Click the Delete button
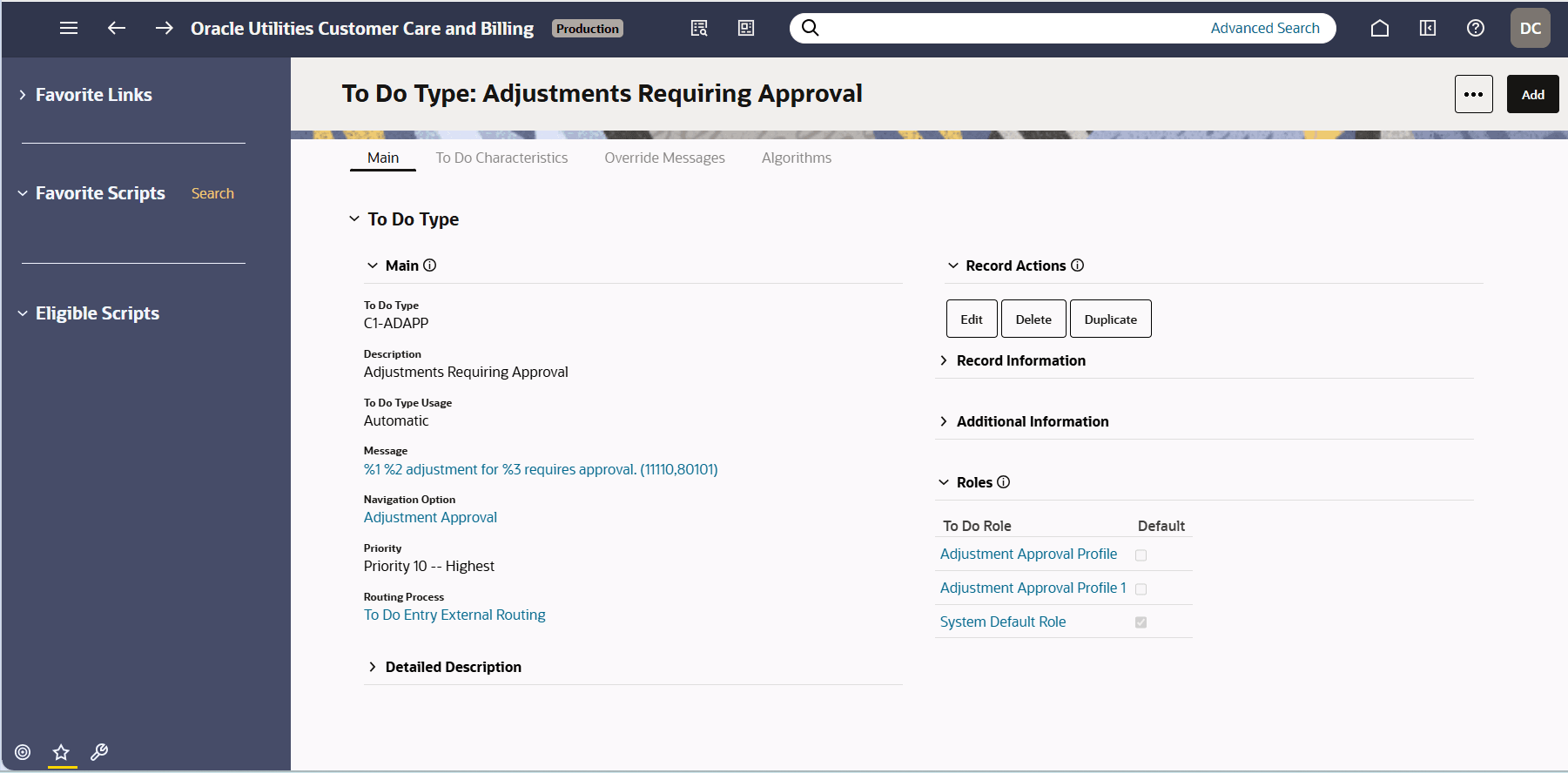 1033,319
